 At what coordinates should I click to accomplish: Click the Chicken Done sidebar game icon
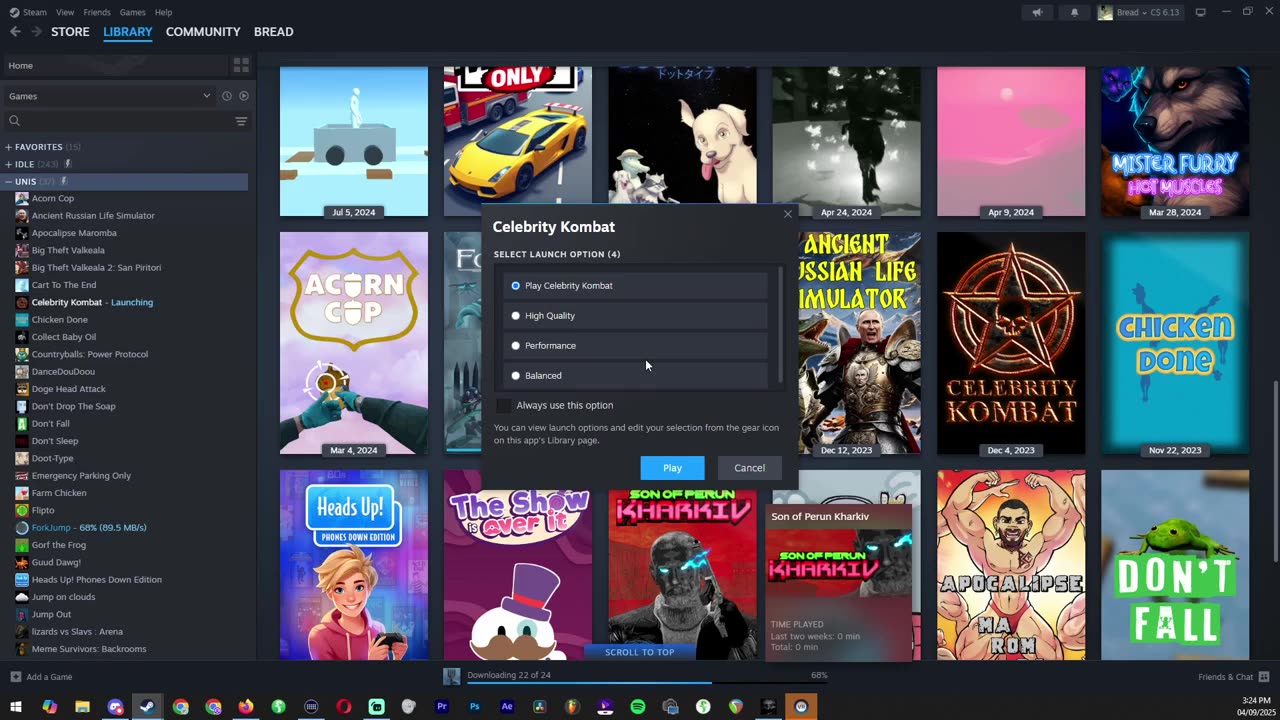(x=22, y=320)
